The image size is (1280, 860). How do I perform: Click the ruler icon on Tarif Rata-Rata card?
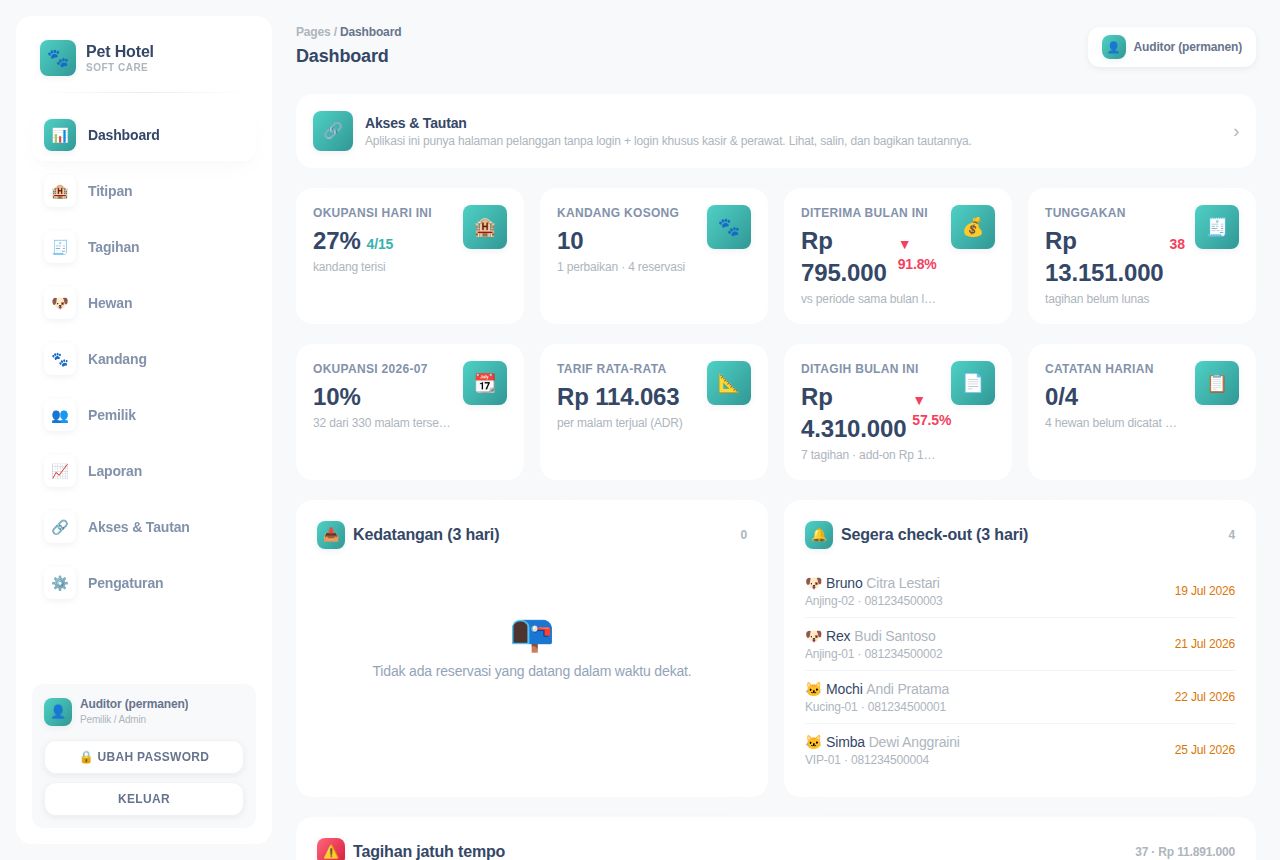[x=729, y=383]
